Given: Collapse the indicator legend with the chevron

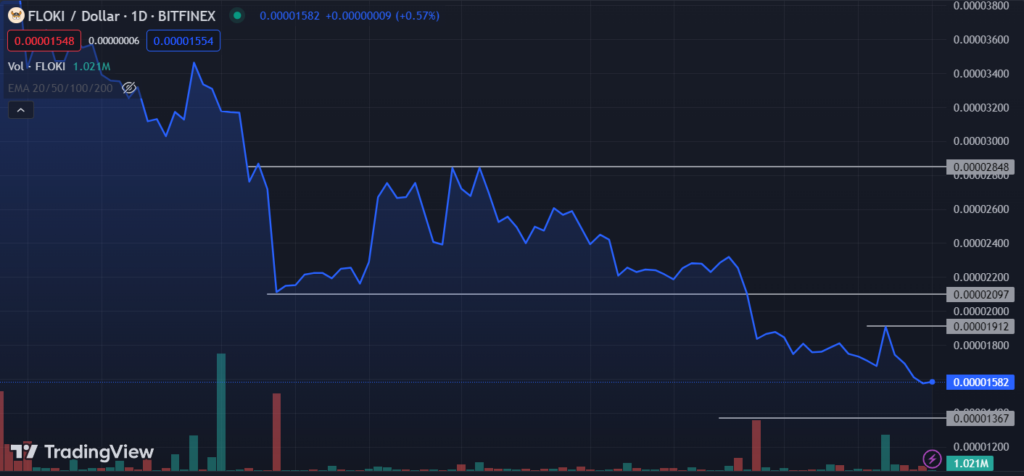Looking at the screenshot, I should 20,110.
